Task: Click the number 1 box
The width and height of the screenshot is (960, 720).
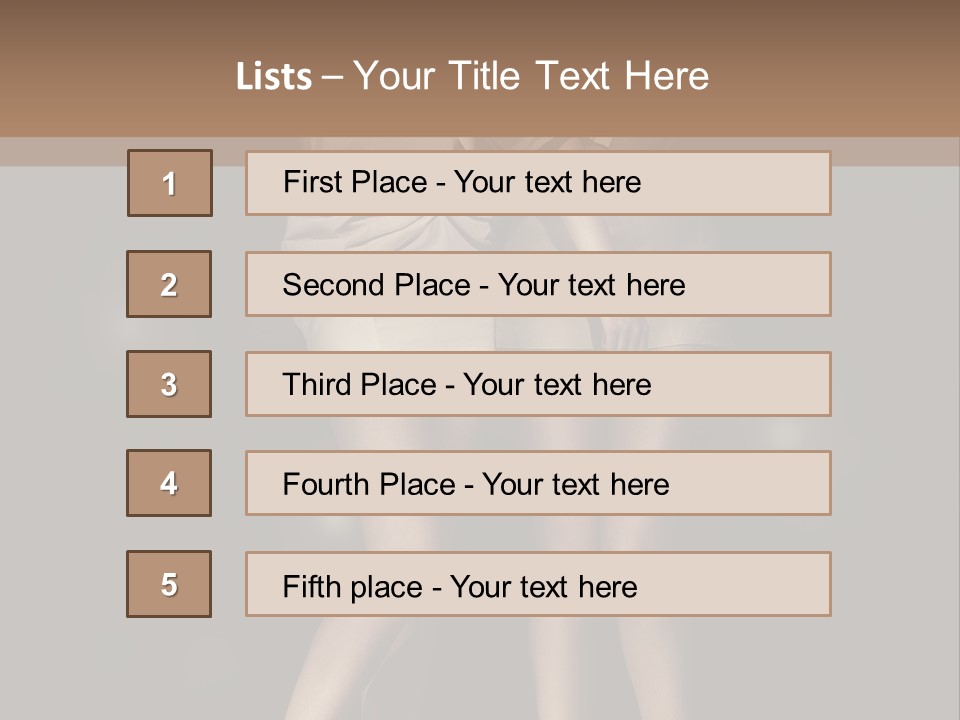Action: [x=170, y=183]
